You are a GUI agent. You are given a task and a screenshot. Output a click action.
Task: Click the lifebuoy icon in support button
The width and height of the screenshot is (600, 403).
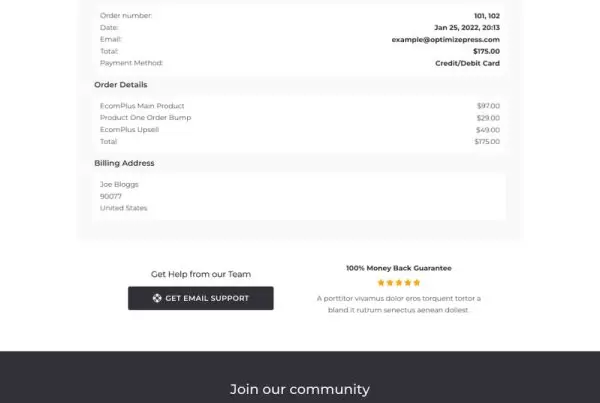point(157,298)
